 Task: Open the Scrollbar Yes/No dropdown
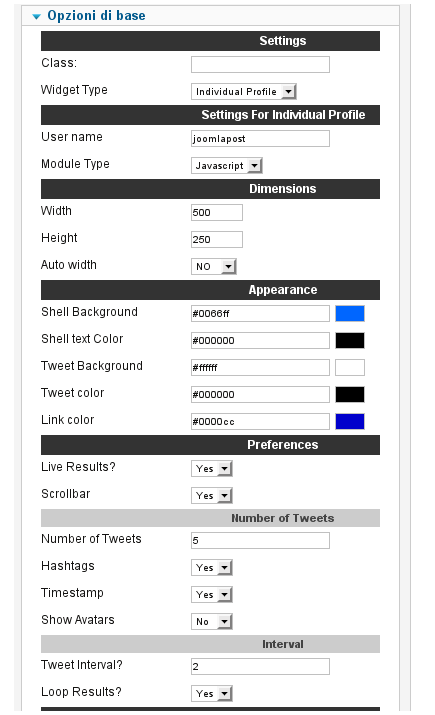point(212,495)
